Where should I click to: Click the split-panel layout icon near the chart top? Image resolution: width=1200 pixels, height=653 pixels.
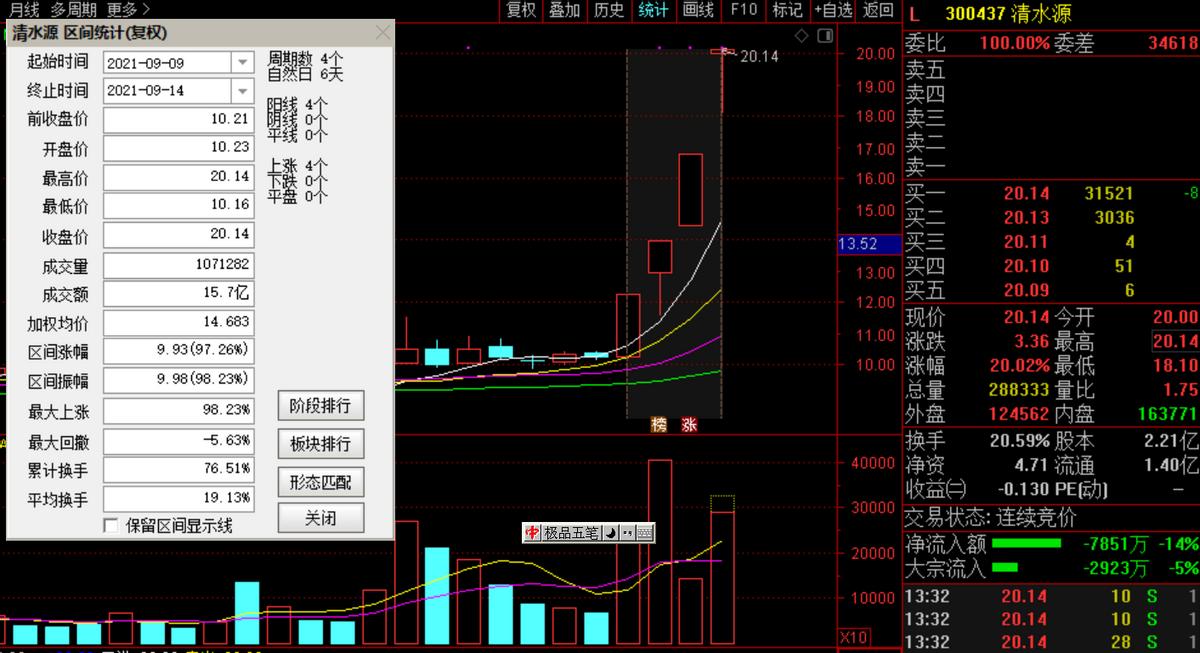[x=824, y=35]
